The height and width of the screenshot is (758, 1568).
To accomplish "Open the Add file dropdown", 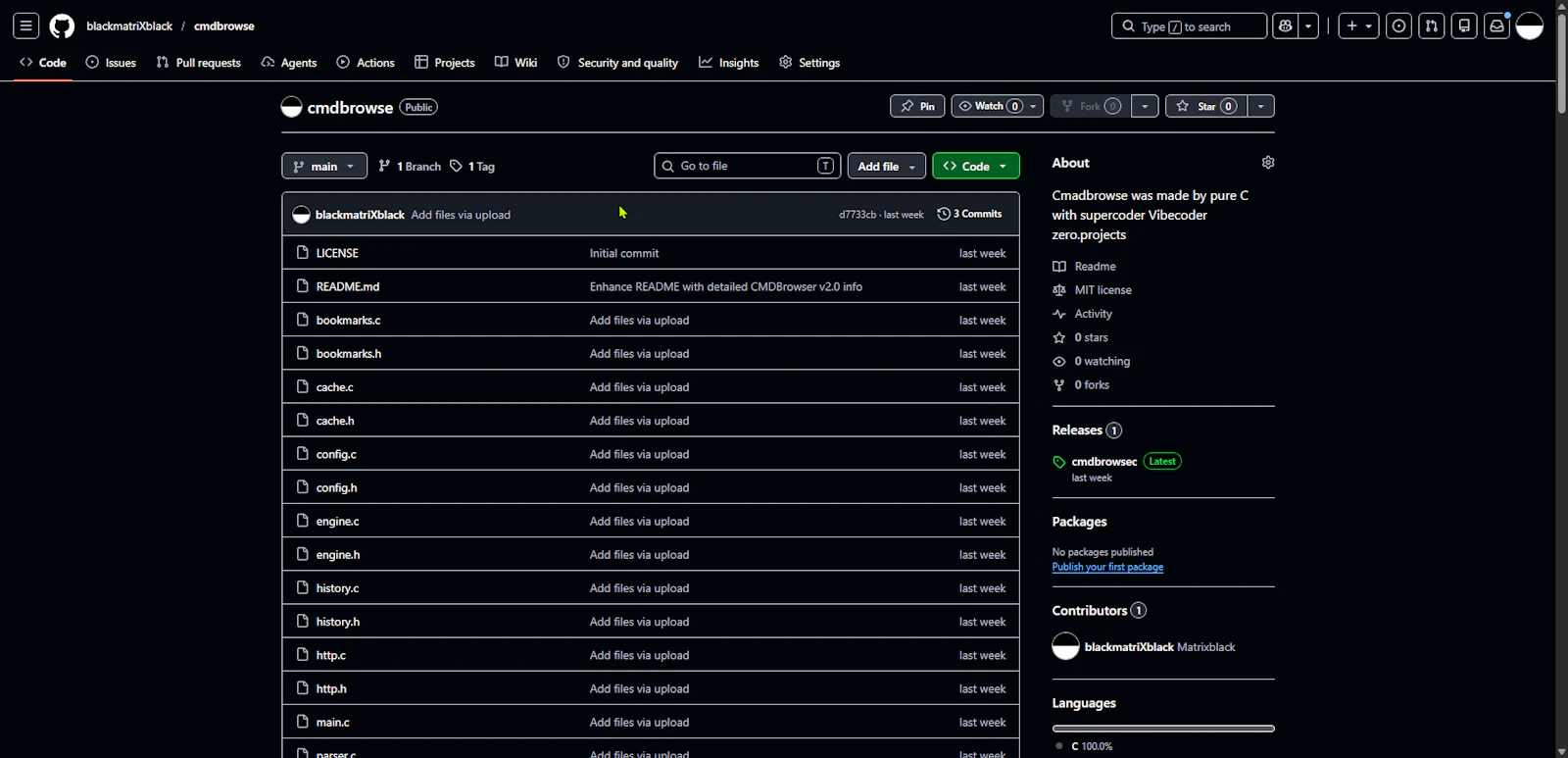I will click(886, 167).
